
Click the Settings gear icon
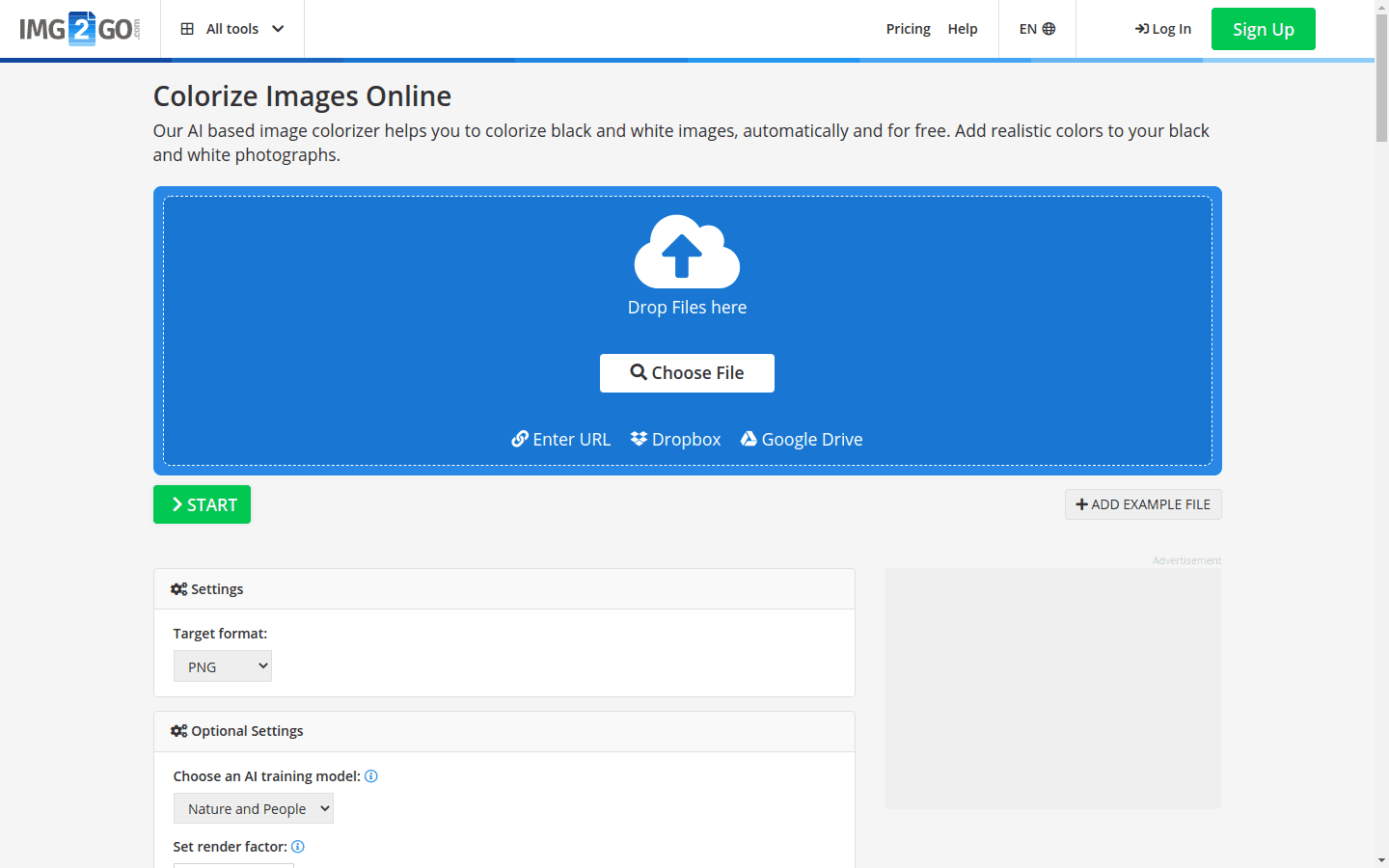(x=178, y=588)
